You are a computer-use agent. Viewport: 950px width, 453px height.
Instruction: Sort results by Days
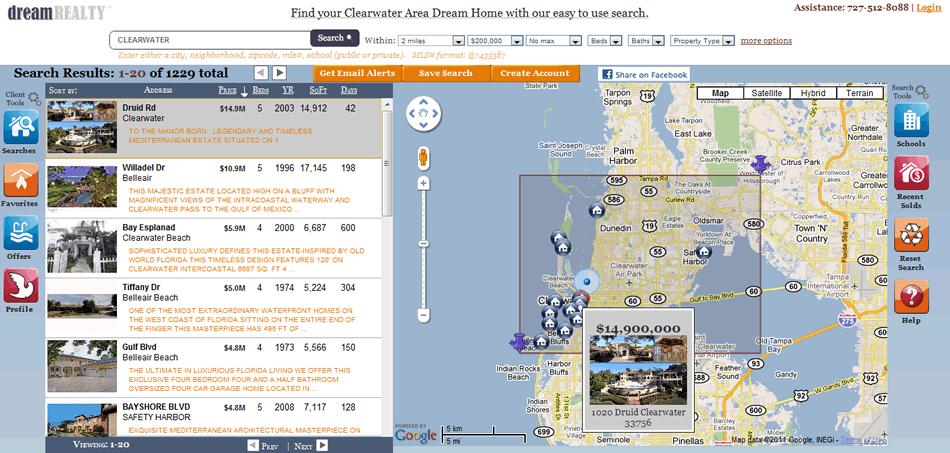click(349, 90)
